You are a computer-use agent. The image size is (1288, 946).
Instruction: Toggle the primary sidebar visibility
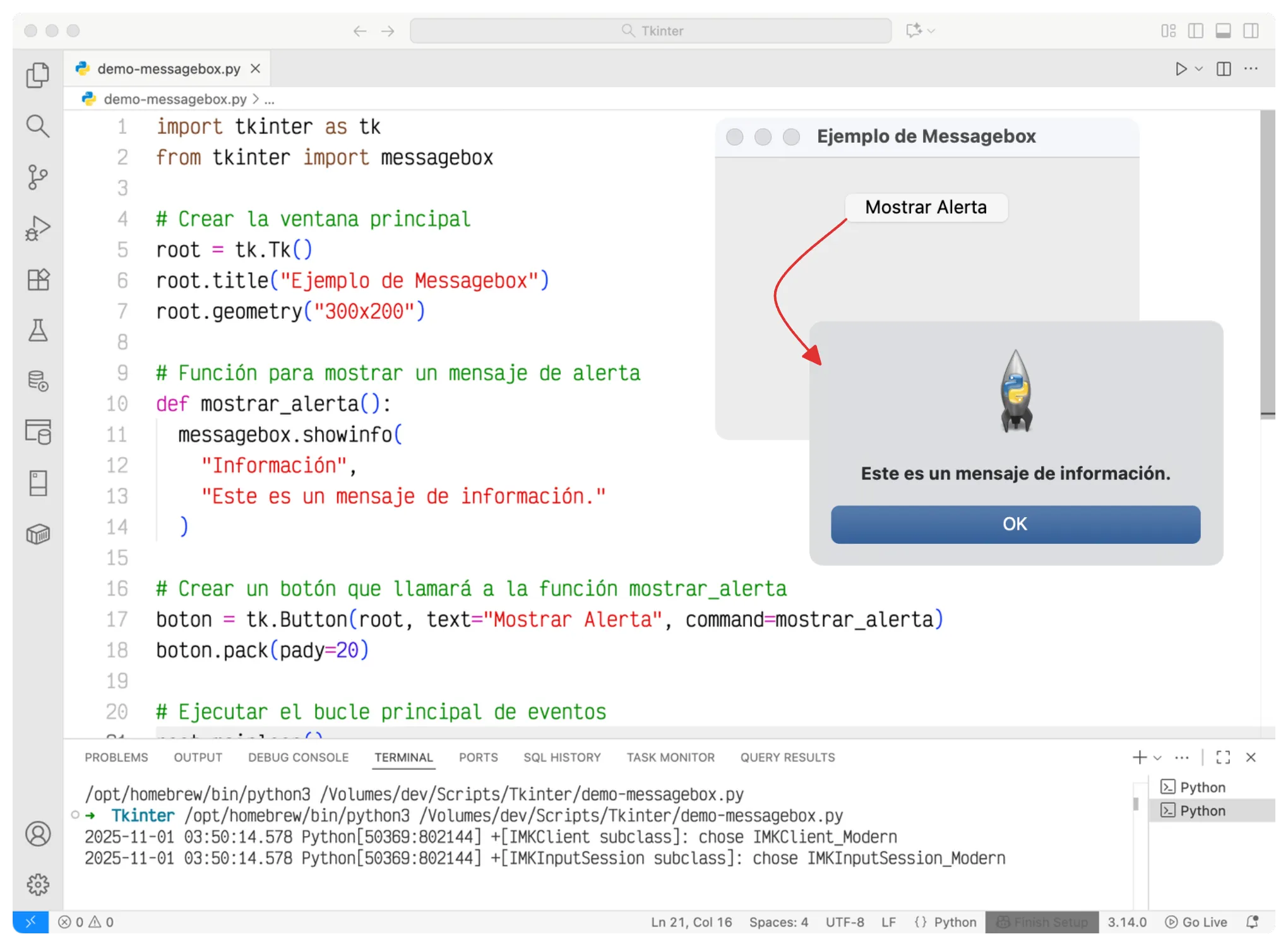tap(1195, 30)
